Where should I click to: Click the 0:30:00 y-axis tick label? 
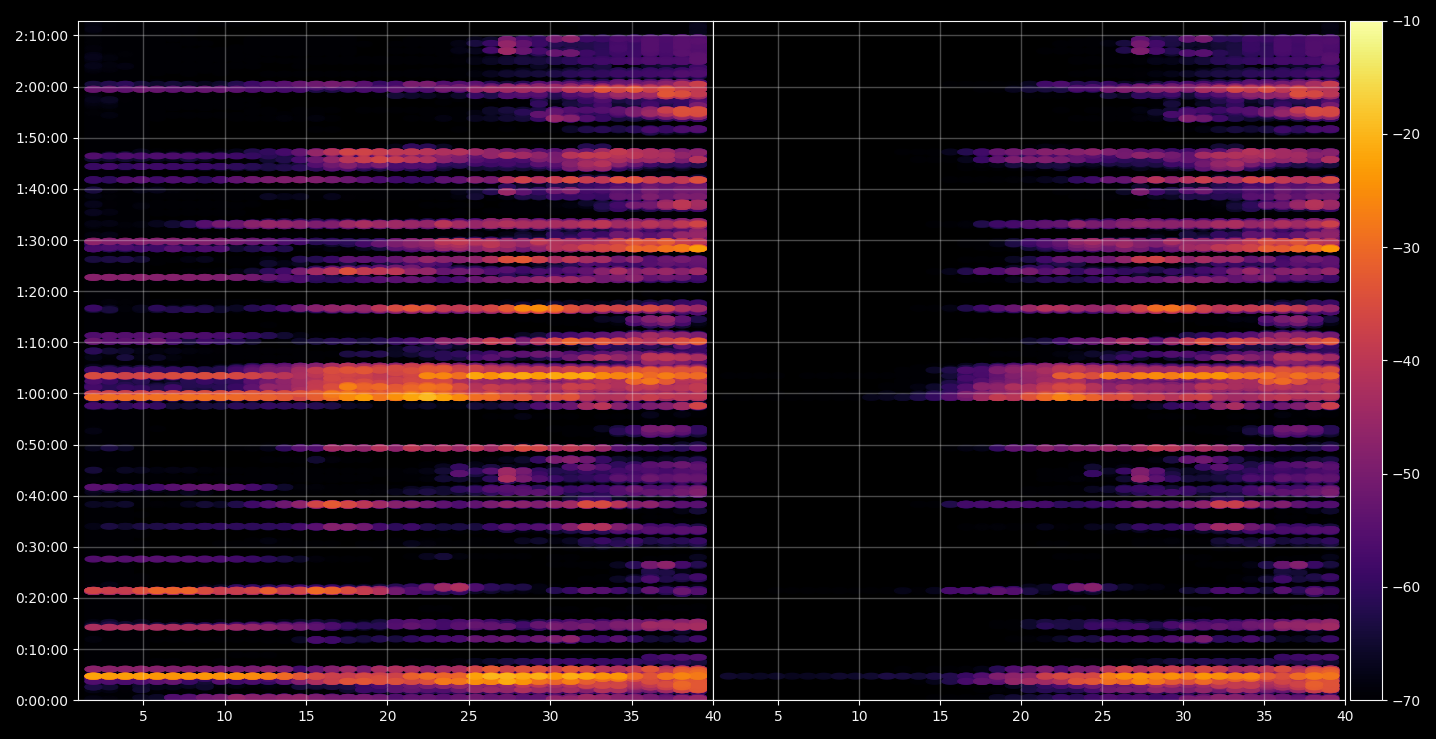[41, 547]
